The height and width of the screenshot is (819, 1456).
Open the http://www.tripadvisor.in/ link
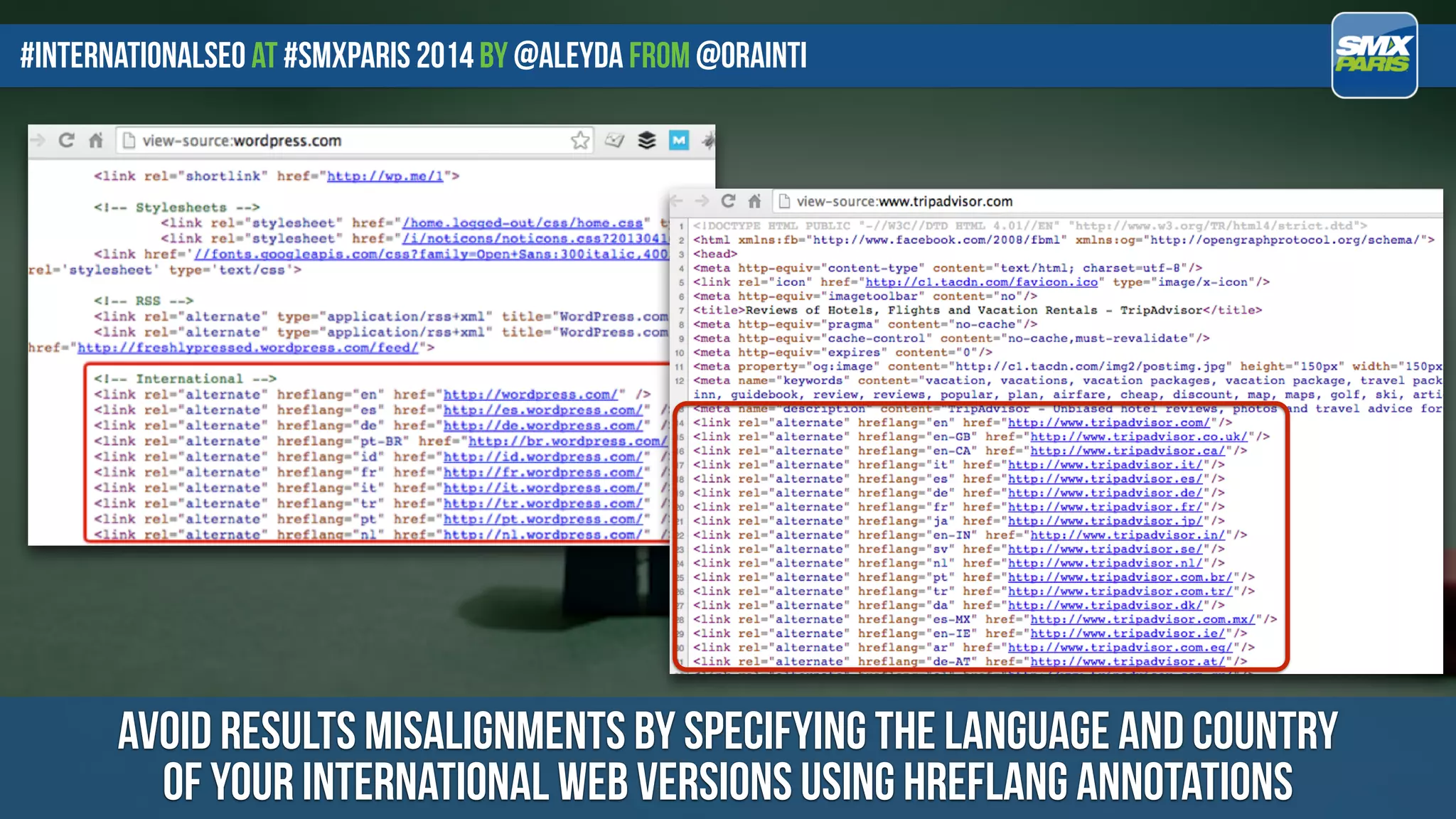pyautogui.click(x=1128, y=535)
